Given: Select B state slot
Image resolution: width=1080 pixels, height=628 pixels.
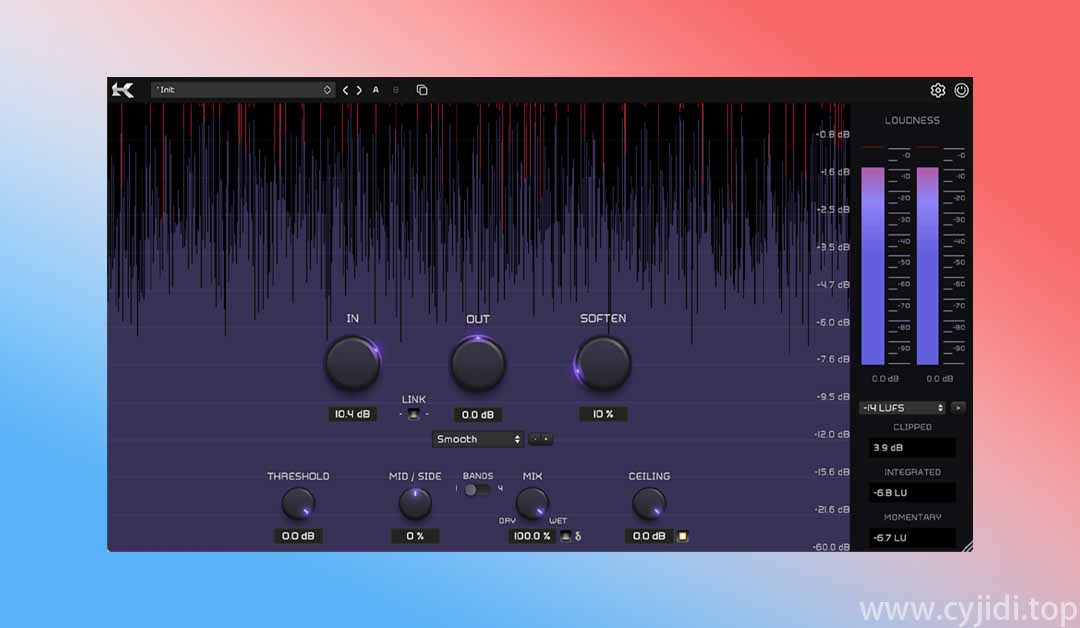Looking at the screenshot, I should (x=395, y=90).
